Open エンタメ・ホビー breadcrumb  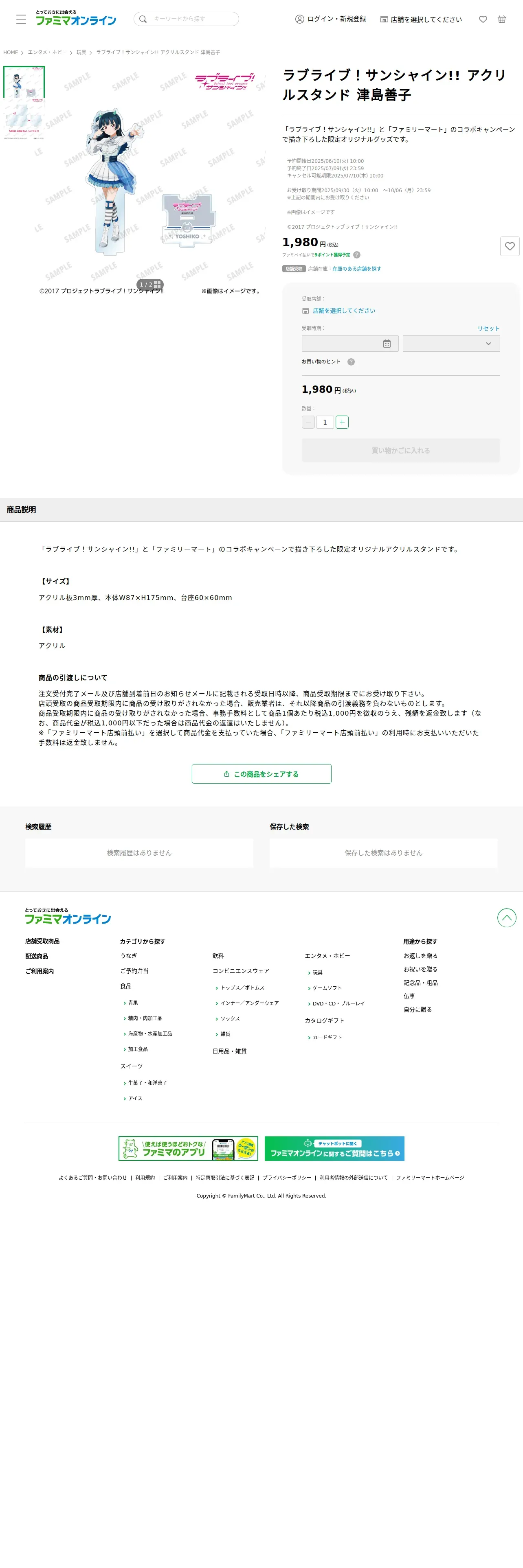click(47, 53)
